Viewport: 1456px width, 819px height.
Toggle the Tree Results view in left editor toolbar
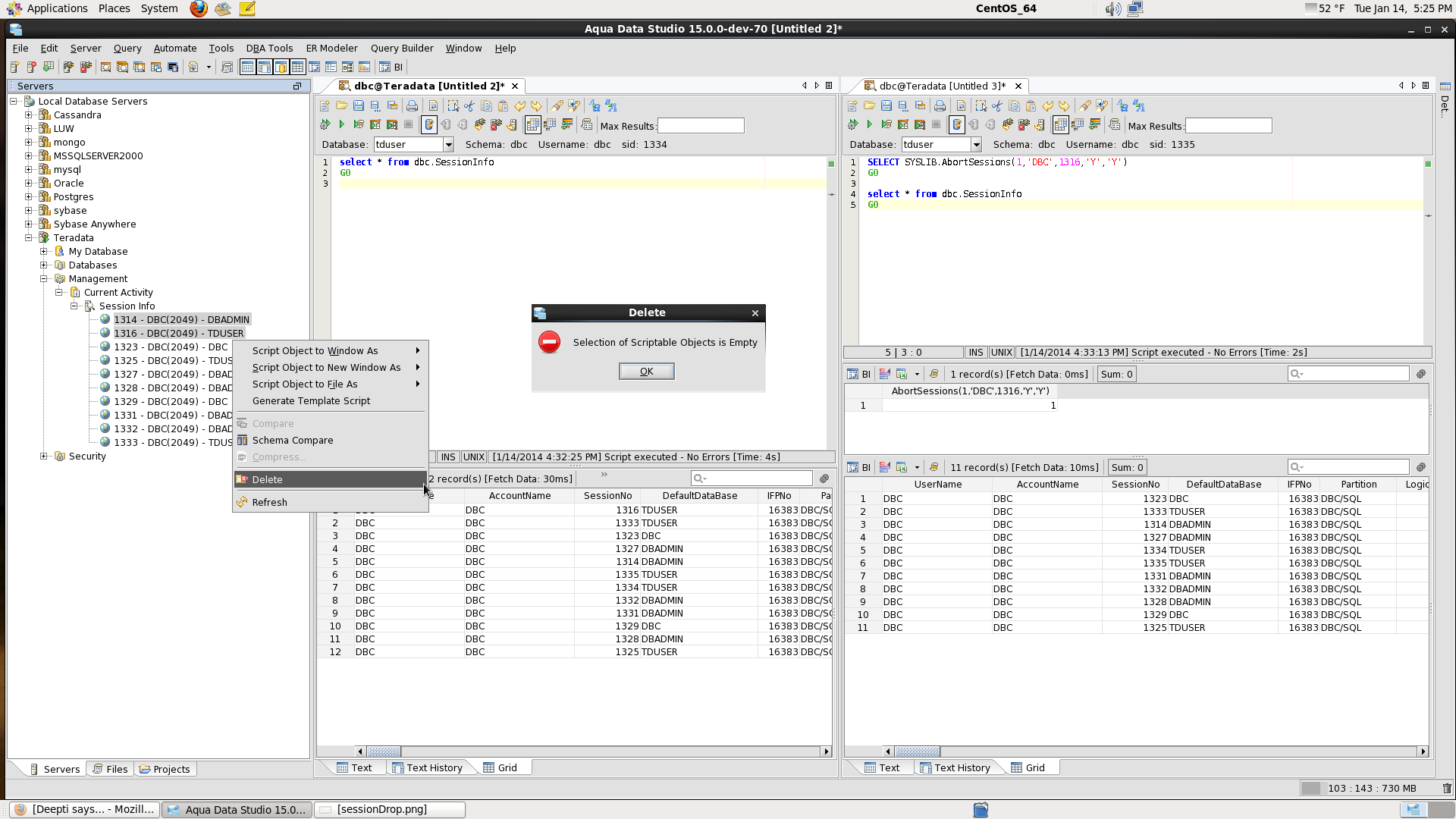point(549,124)
